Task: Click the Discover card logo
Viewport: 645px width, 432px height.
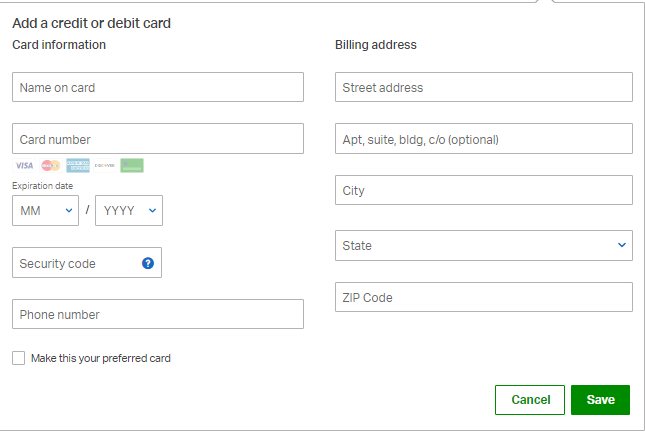Action: pyautogui.click(x=104, y=165)
